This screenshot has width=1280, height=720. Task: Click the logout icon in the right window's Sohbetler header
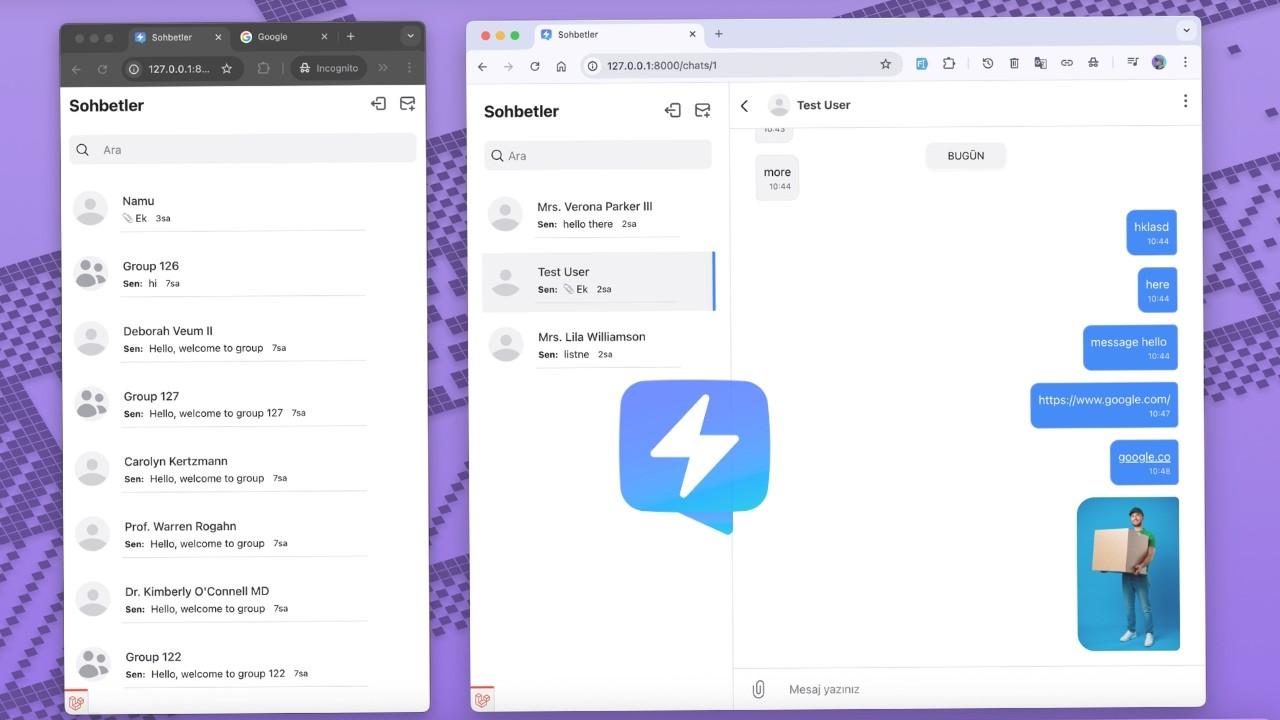pyautogui.click(x=673, y=110)
